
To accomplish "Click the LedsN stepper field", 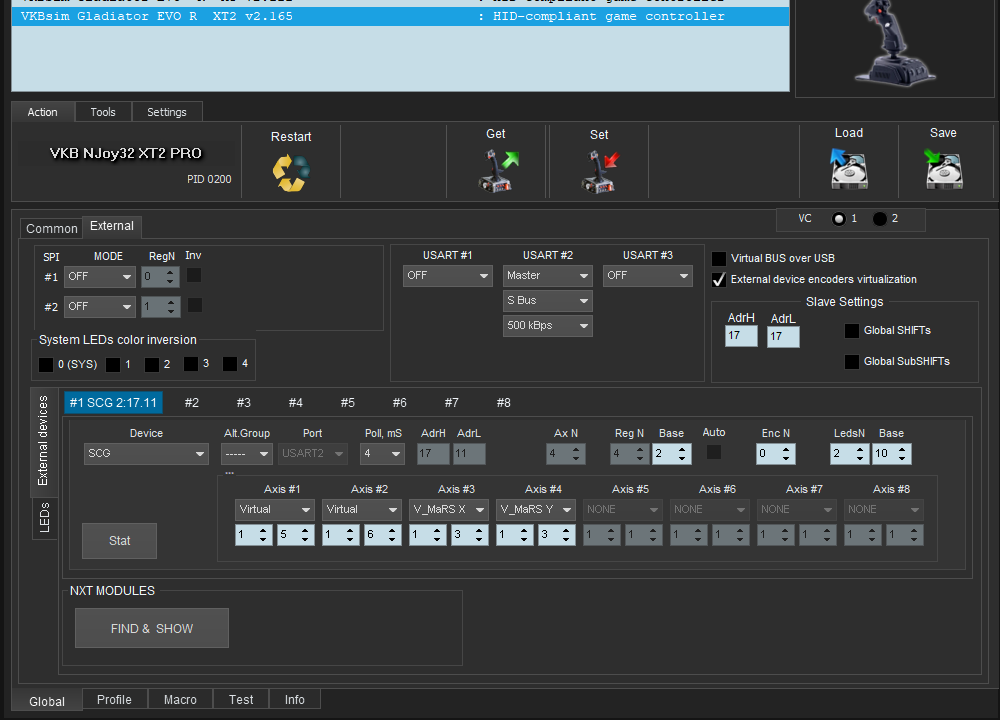I will (849, 453).
